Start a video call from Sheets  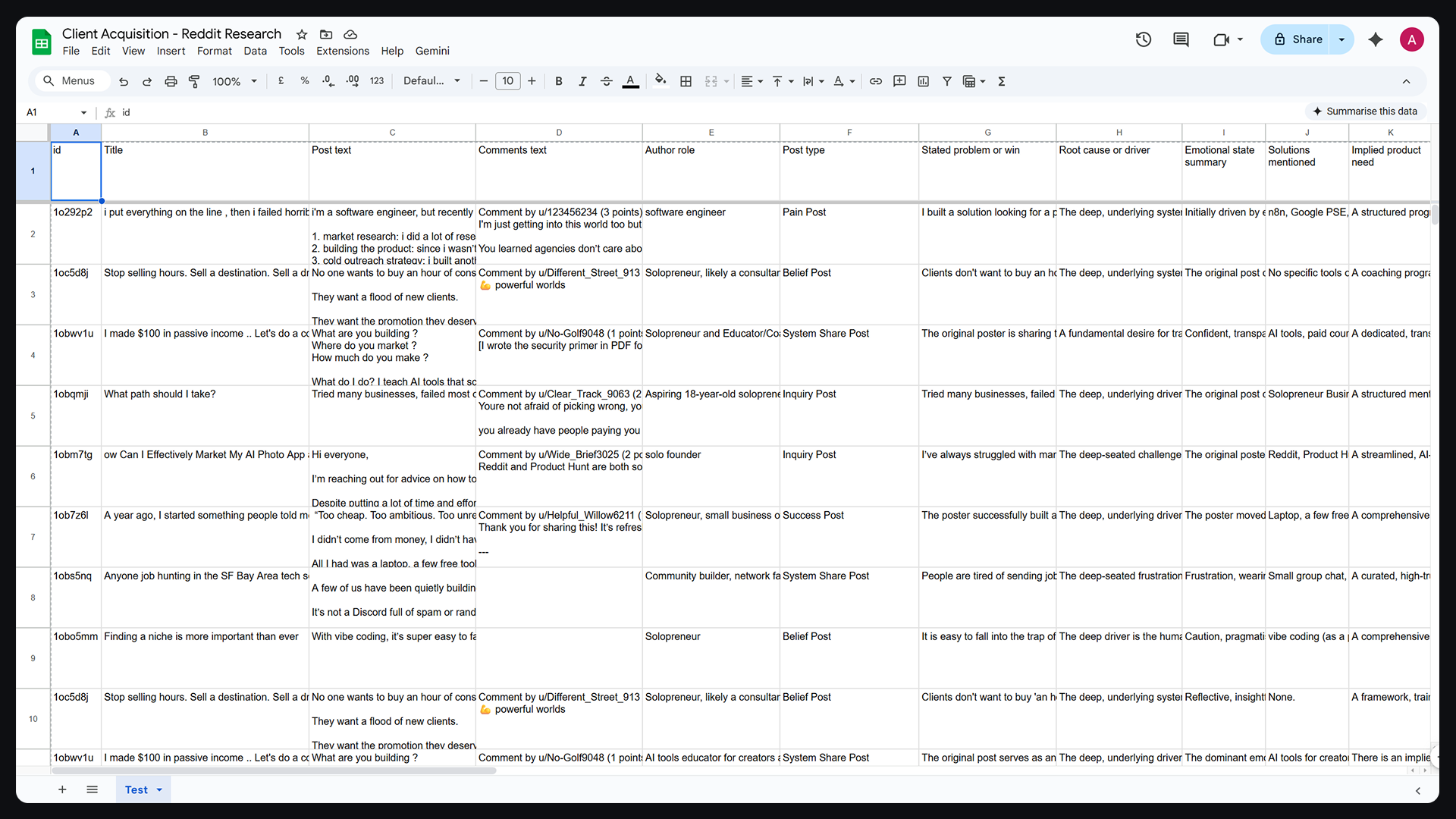(x=1222, y=39)
